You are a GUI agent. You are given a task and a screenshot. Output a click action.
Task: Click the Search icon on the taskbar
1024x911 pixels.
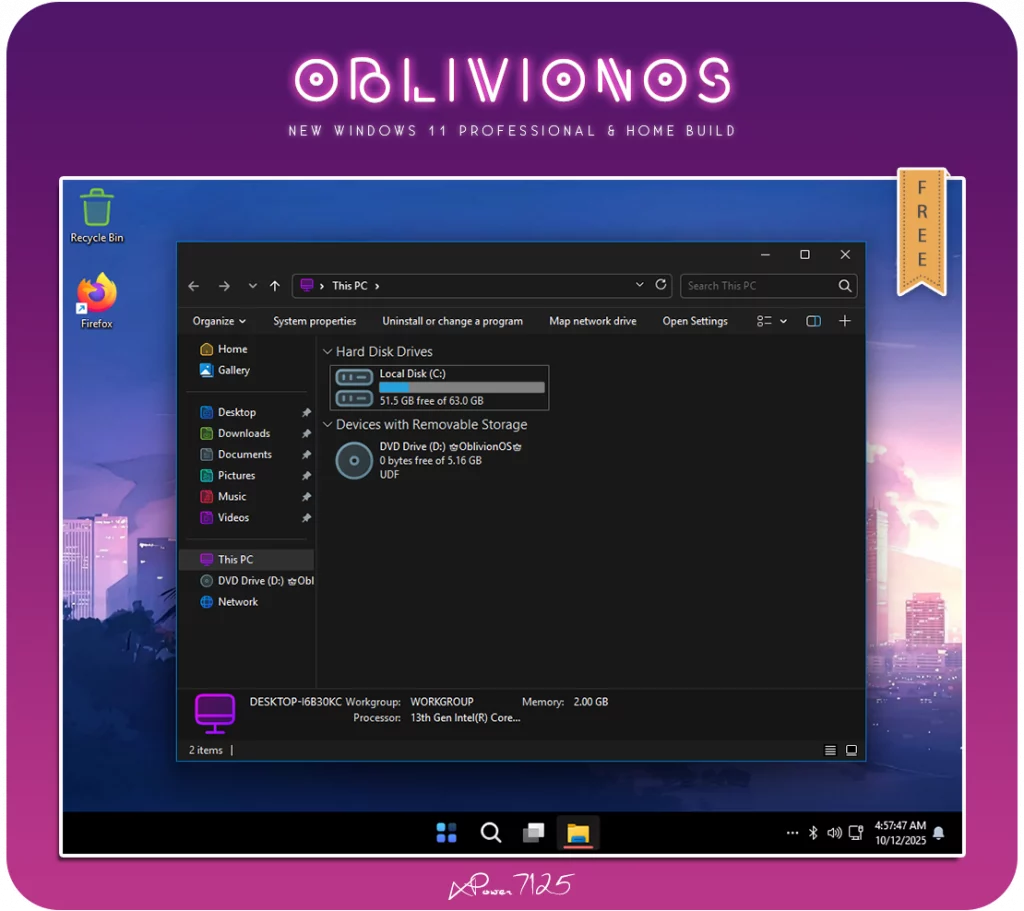tap(490, 832)
